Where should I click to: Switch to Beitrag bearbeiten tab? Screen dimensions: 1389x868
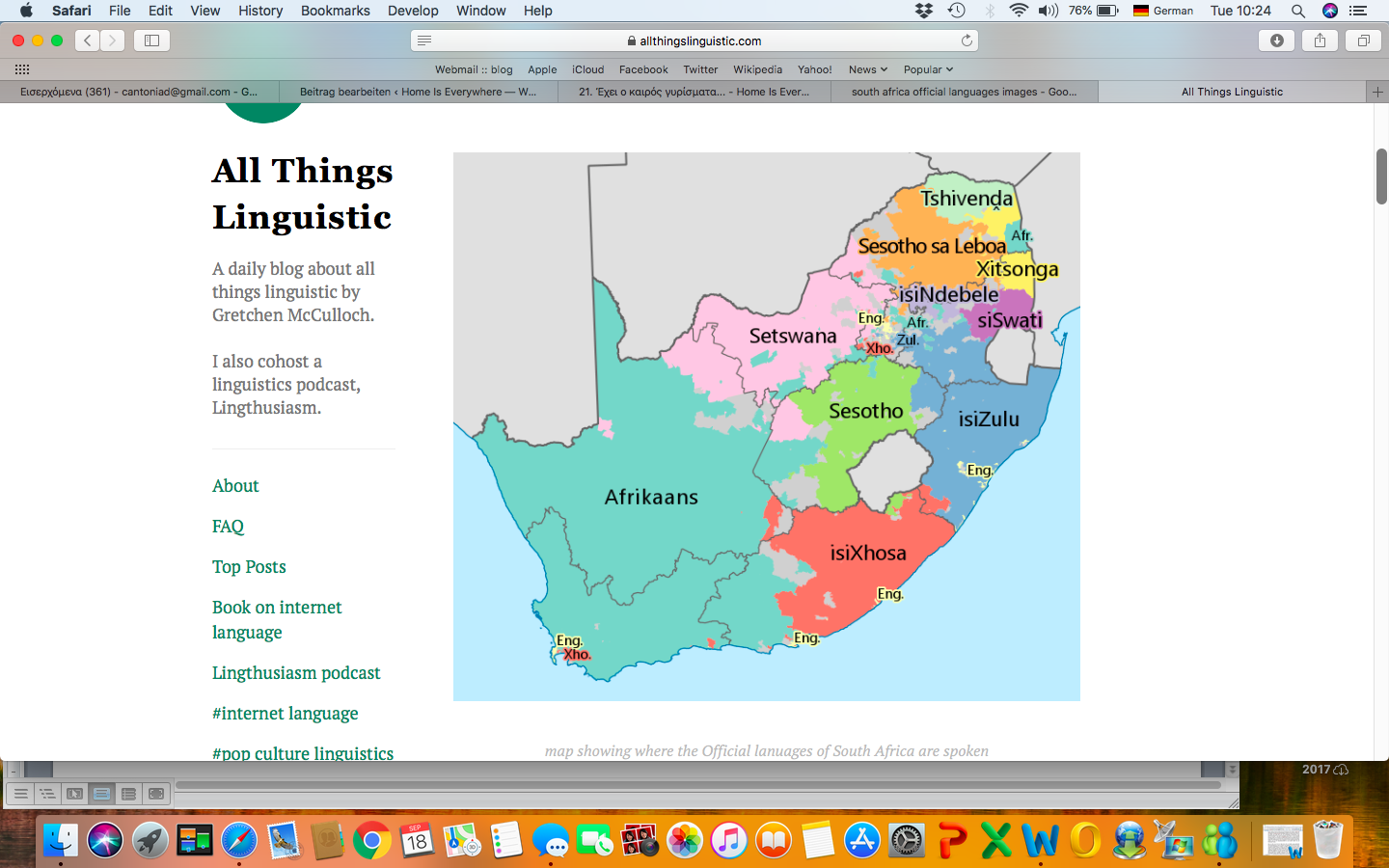point(418,92)
